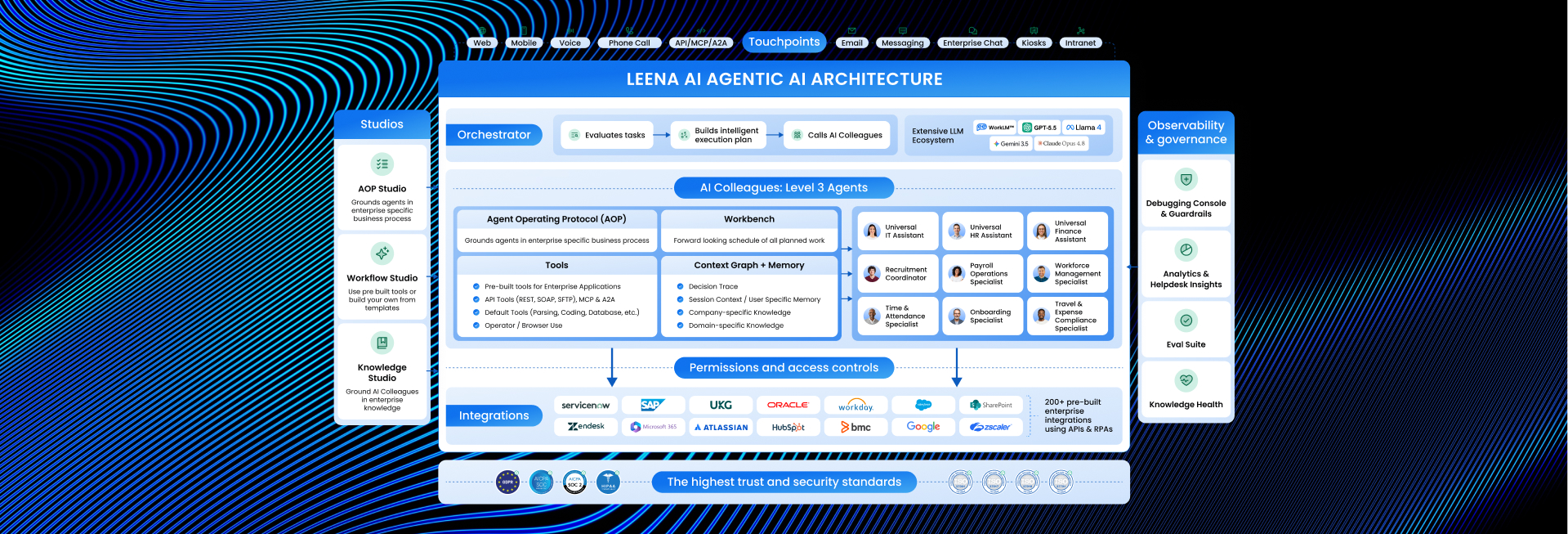Image resolution: width=1568 pixels, height=534 pixels.
Task: Click the HIPAA compliance badge
Action: click(608, 482)
